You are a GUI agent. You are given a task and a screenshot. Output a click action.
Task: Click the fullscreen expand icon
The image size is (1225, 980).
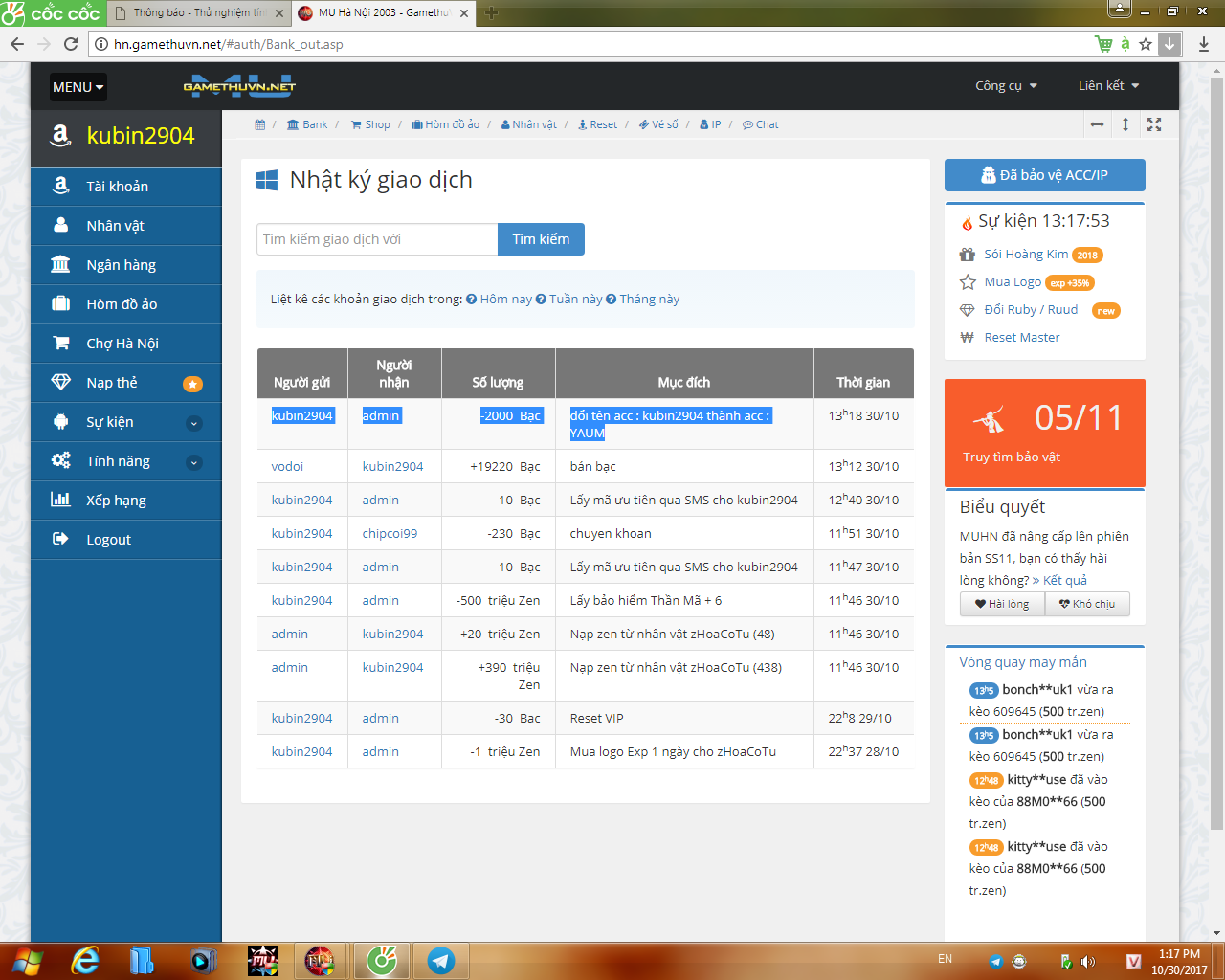[1154, 124]
